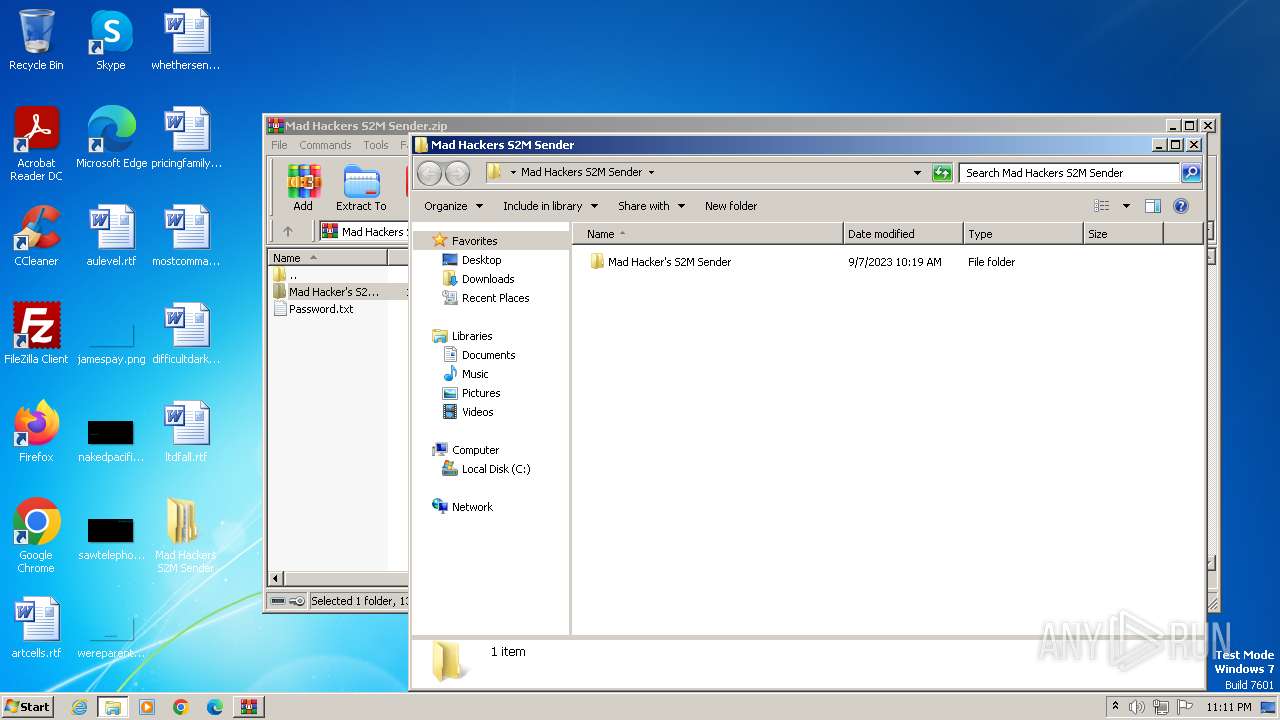Open the Share with dropdown
Viewport: 1280px width, 720px height.
[651, 206]
